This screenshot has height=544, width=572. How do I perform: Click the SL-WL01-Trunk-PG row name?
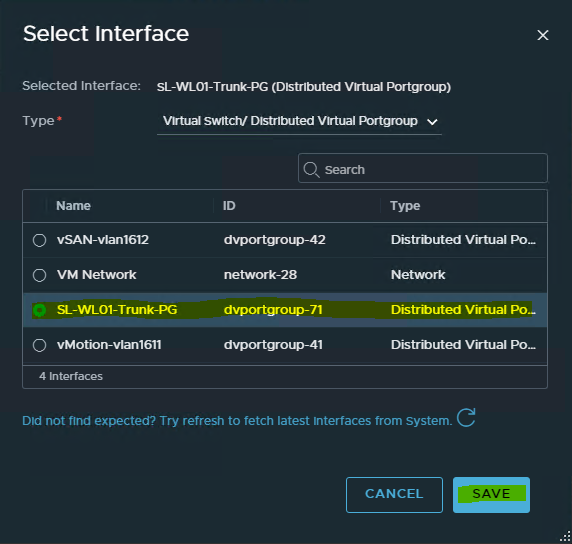pyautogui.click(x=117, y=310)
